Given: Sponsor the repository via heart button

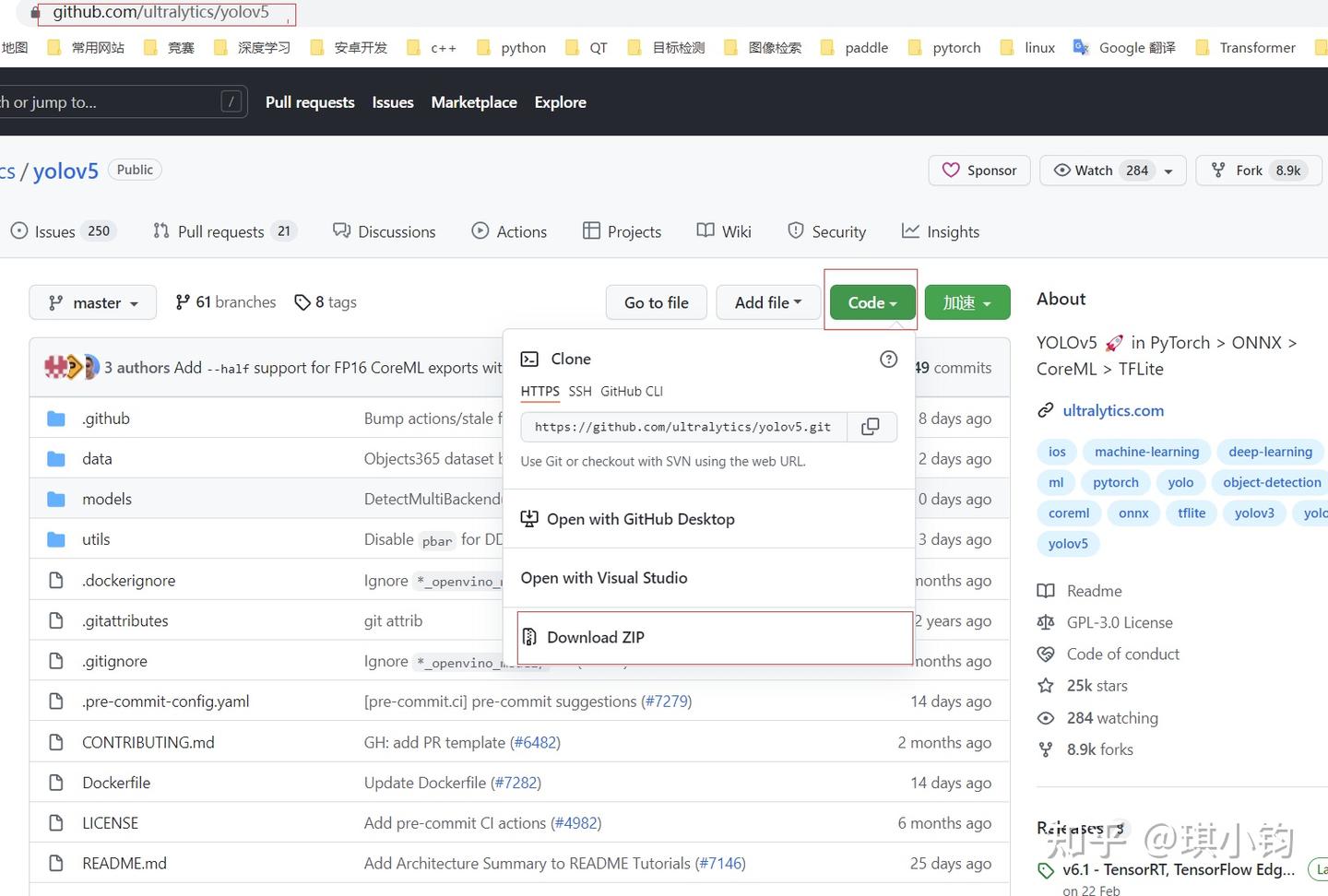Looking at the screenshot, I should click(x=979, y=171).
